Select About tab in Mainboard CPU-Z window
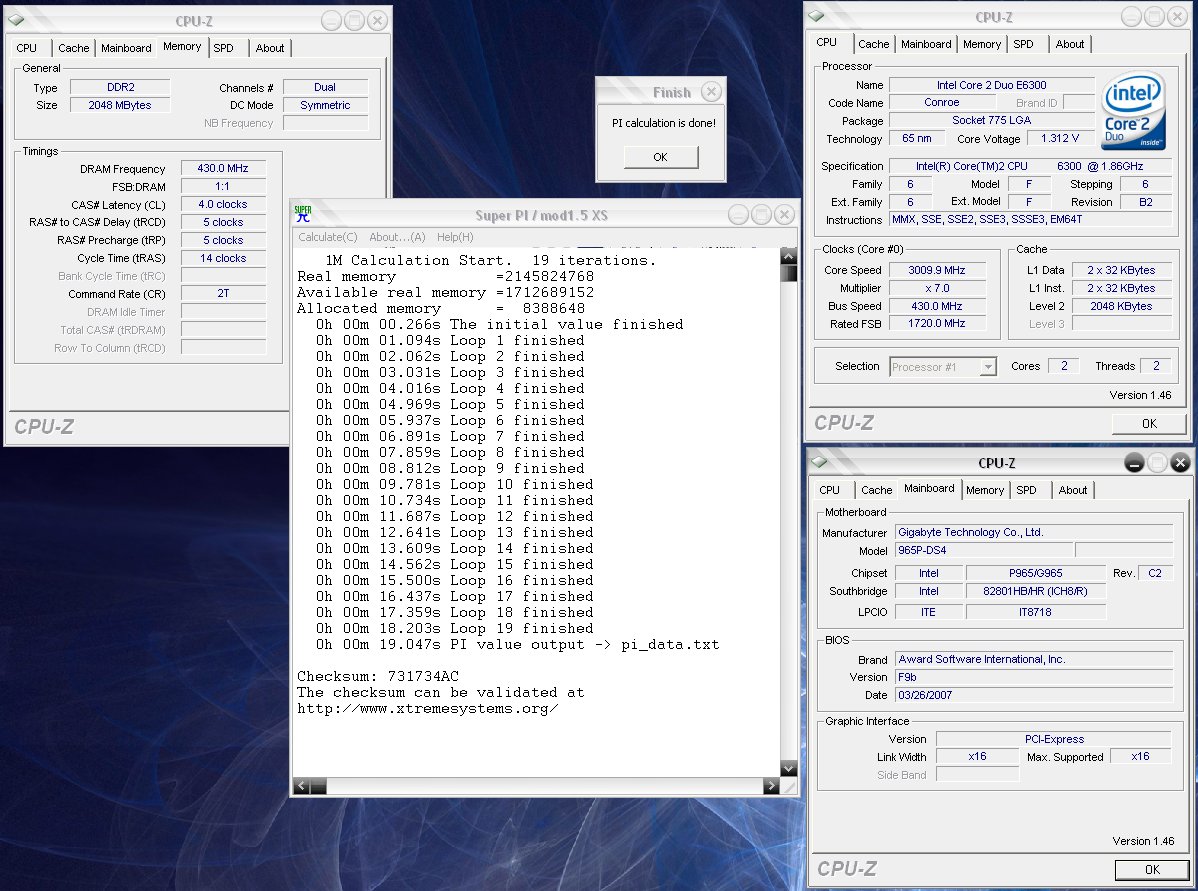The image size is (1198, 891). pos(1073,490)
